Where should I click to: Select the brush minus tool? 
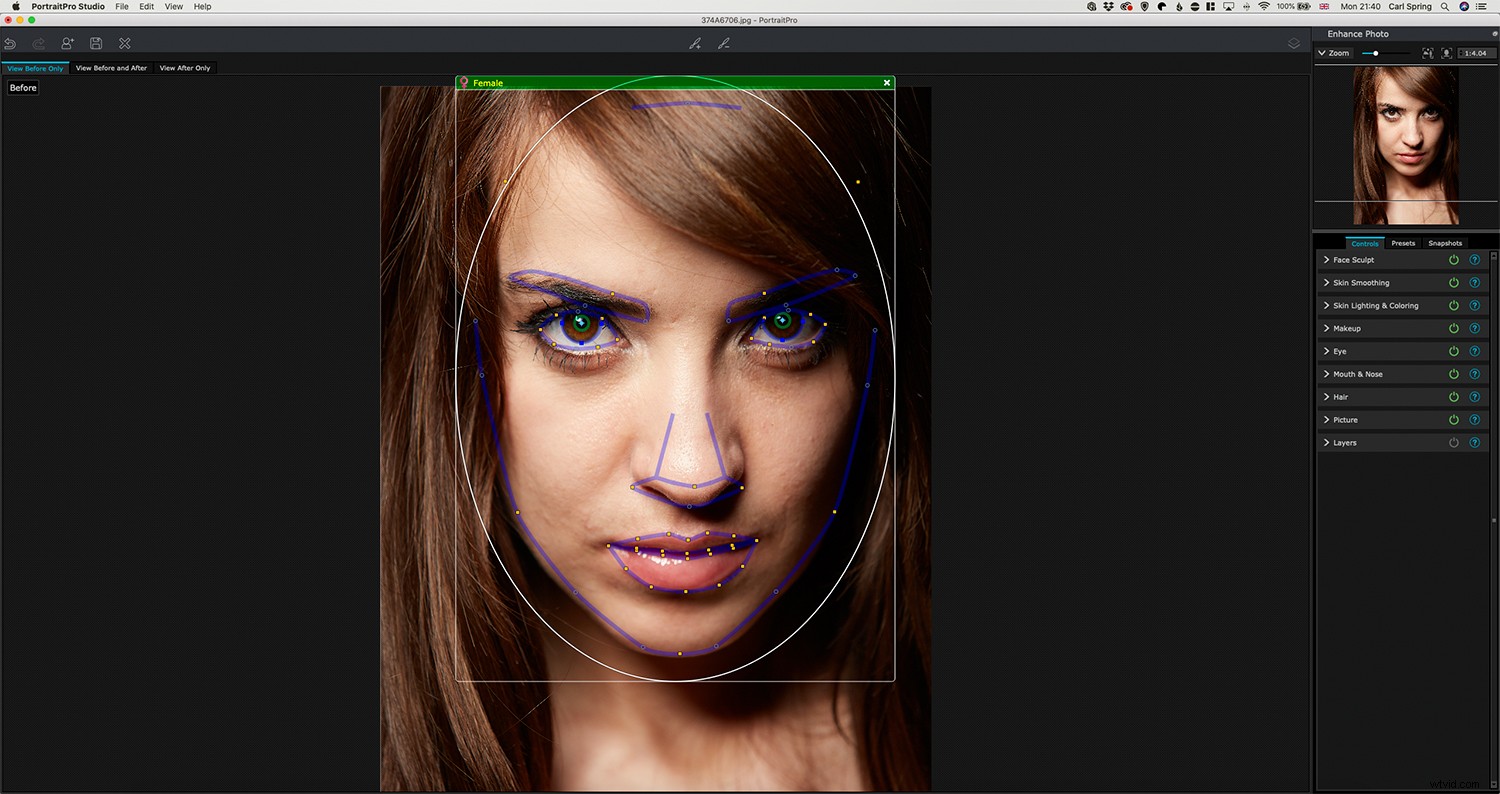[724, 43]
